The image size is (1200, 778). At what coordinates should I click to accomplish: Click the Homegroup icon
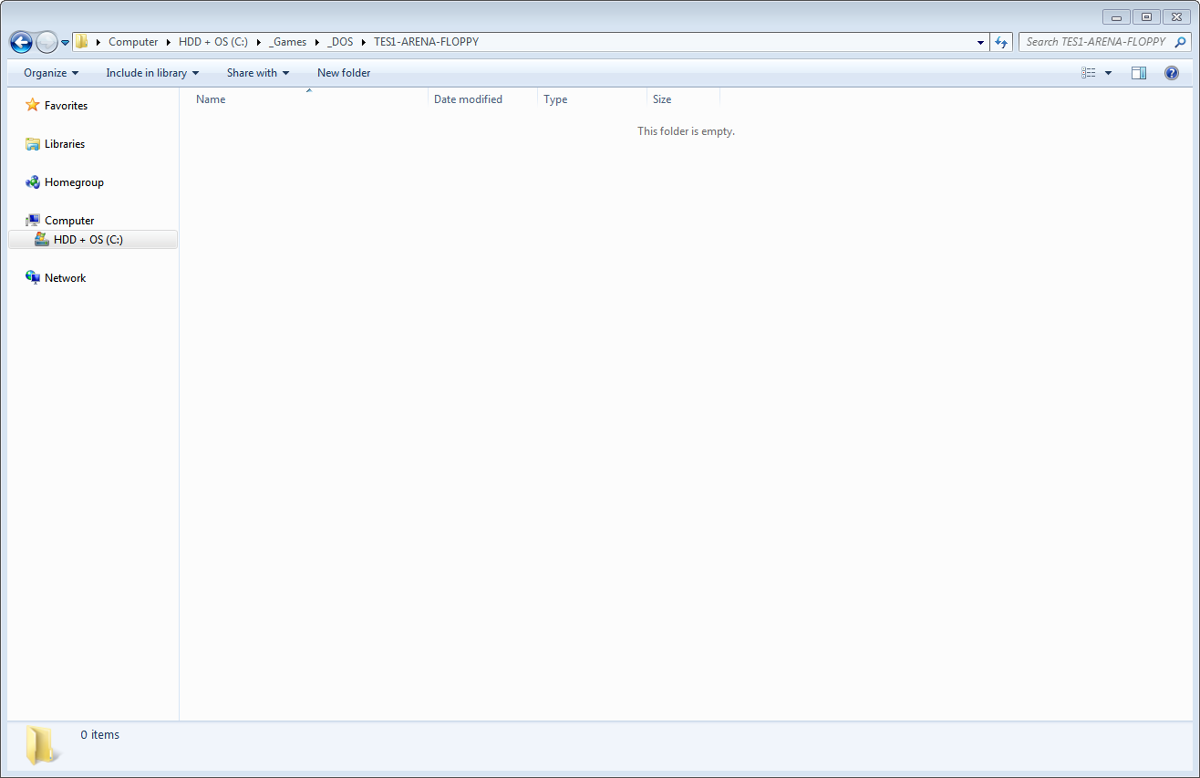click(32, 182)
